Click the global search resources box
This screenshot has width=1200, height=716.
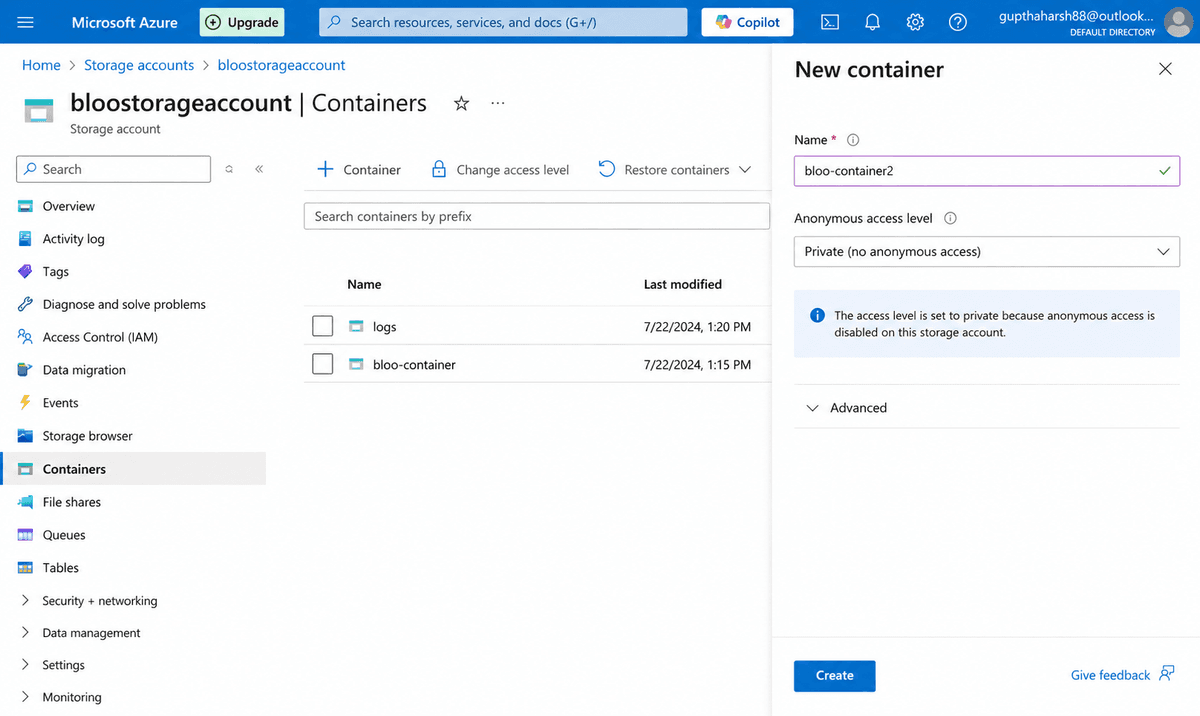[504, 22]
